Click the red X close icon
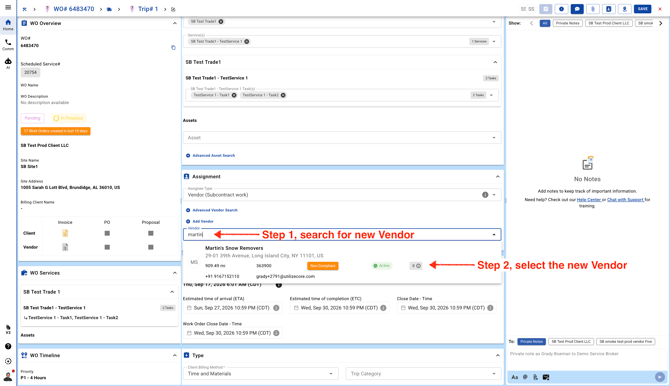This screenshot has height=386, width=670. [660, 9]
